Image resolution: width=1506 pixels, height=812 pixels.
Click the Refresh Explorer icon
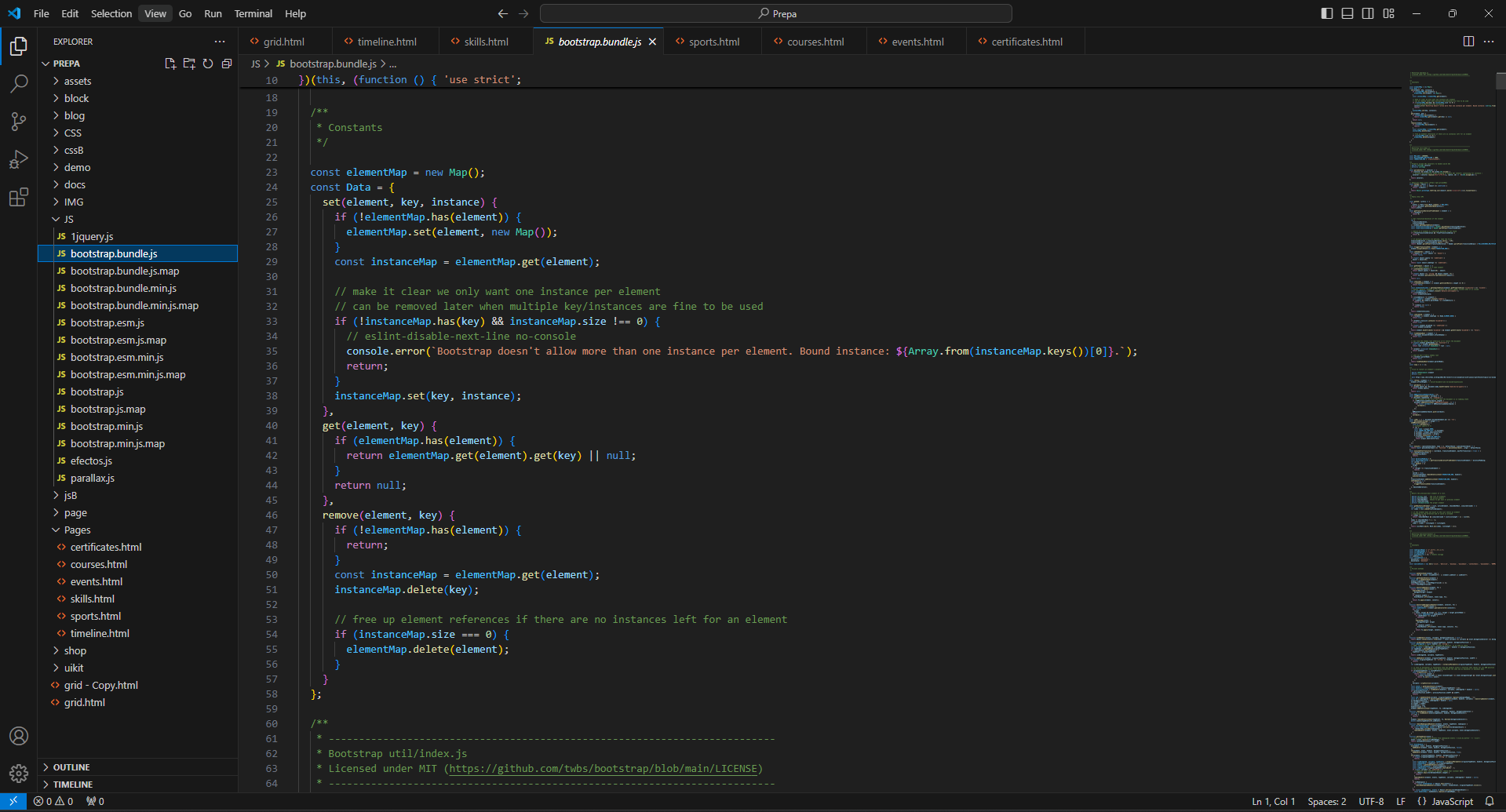pyautogui.click(x=208, y=64)
